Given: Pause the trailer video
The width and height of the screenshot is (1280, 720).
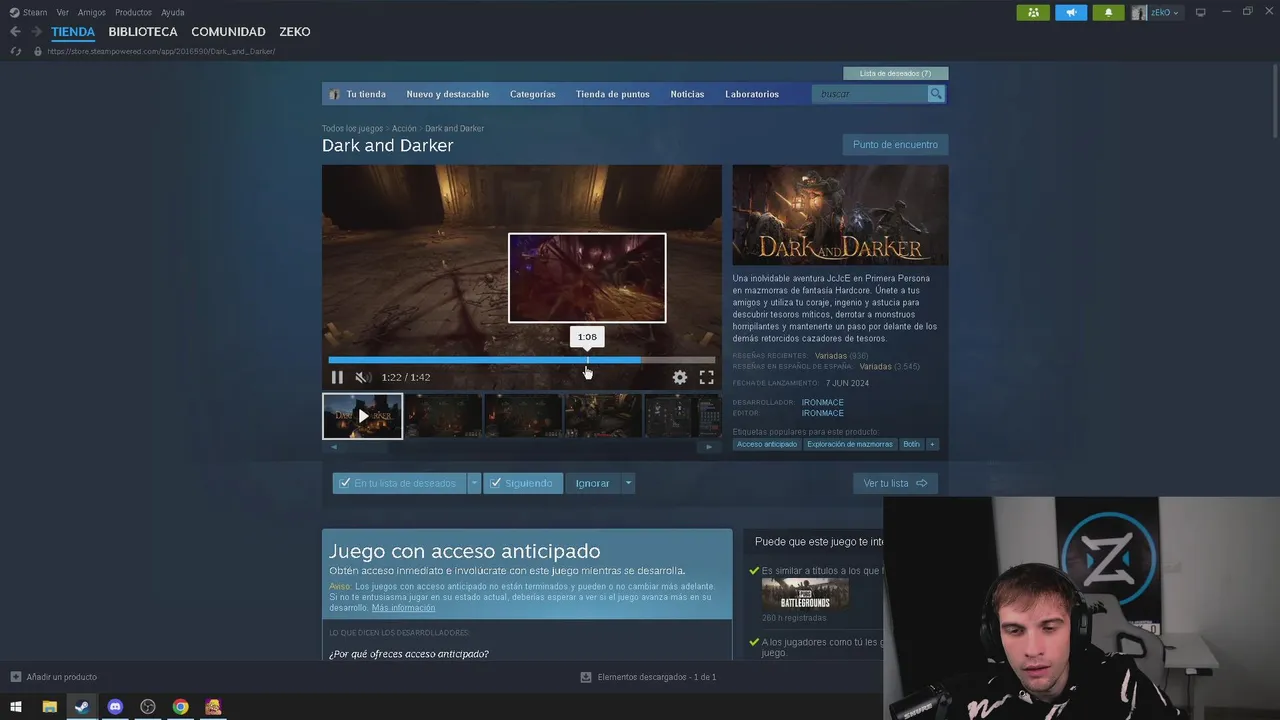Looking at the screenshot, I should [x=337, y=377].
